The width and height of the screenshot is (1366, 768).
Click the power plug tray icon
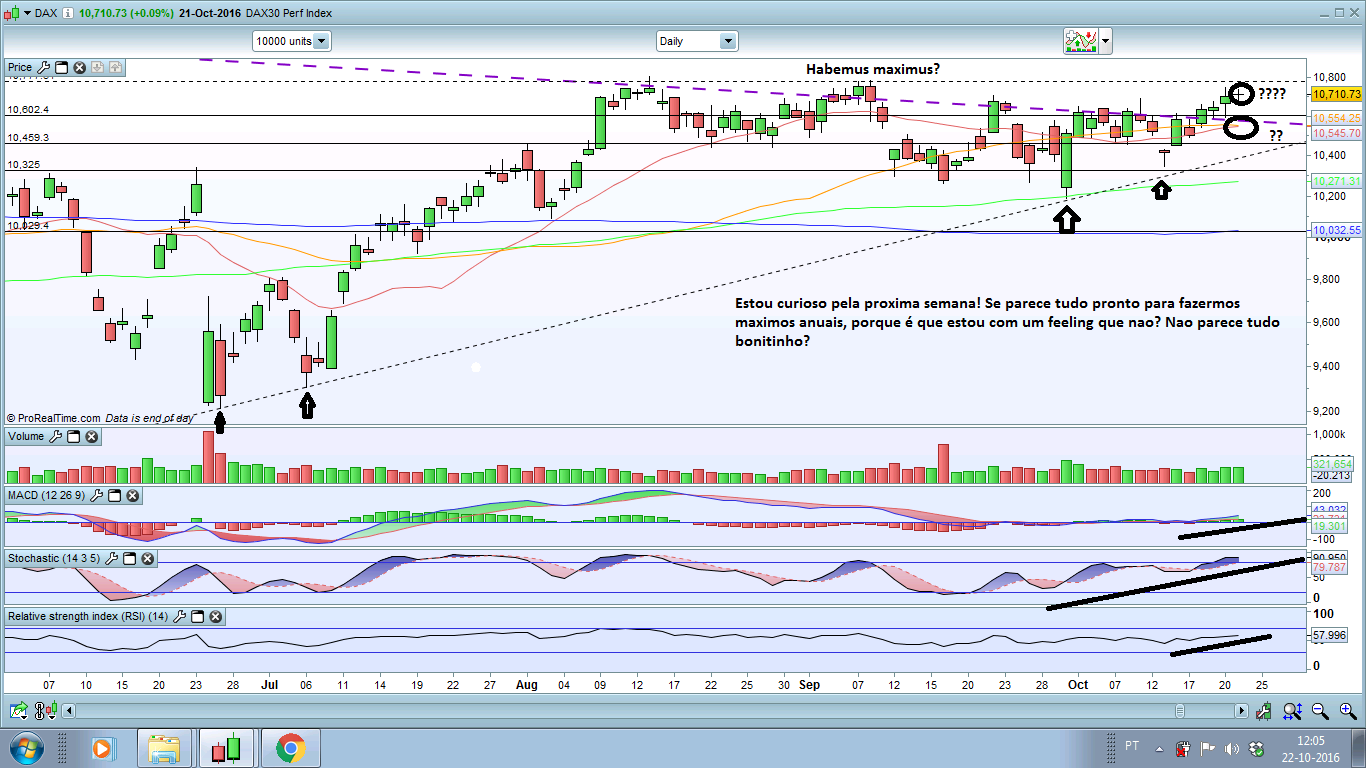pos(1184,748)
